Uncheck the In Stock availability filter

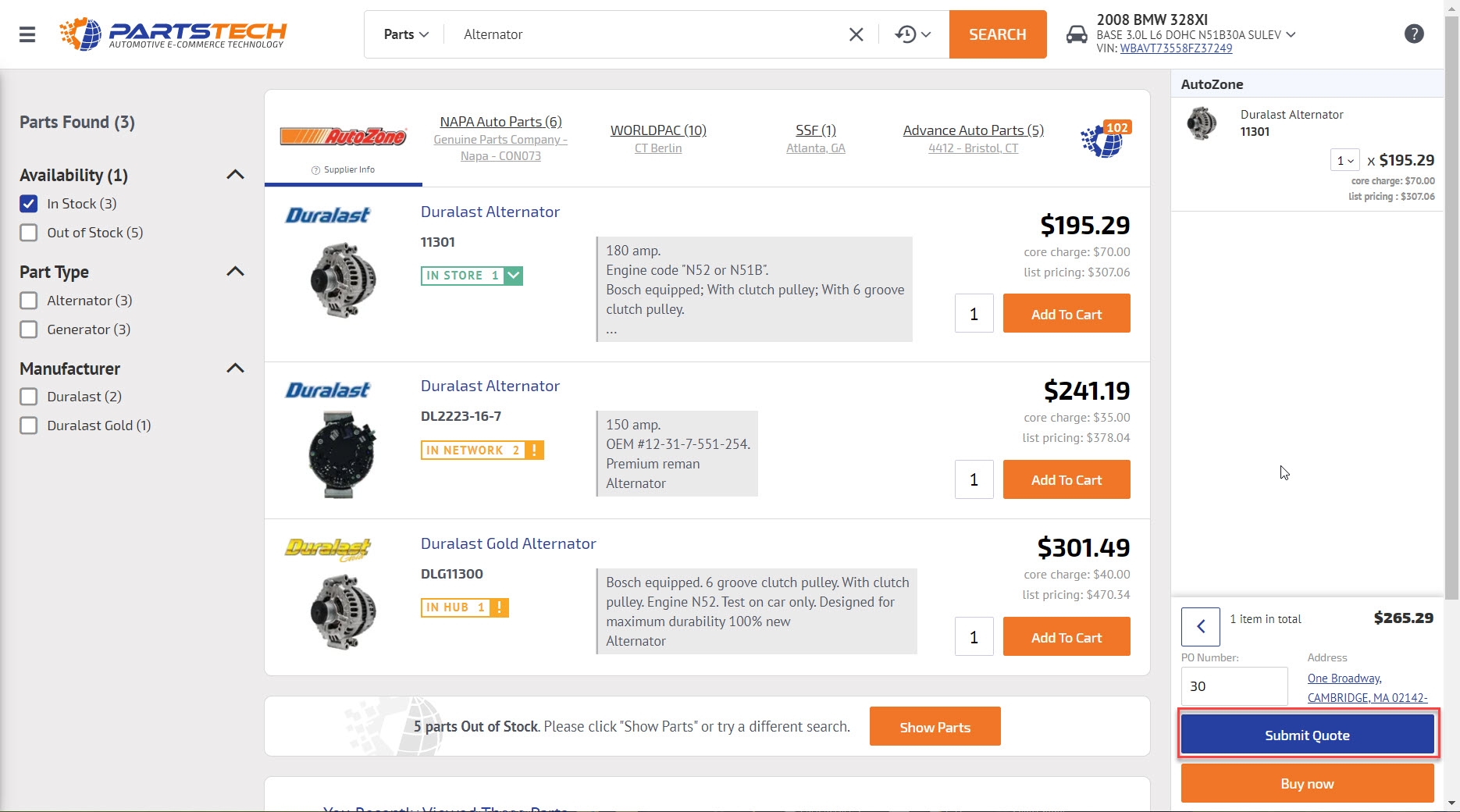point(28,203)
